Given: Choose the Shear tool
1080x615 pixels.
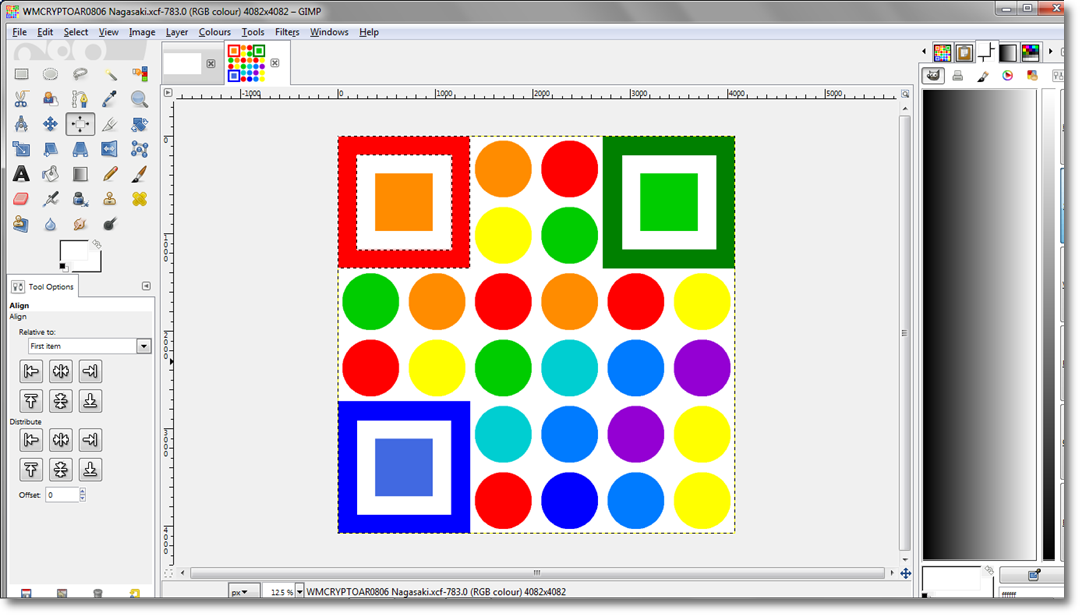Looking at the screenshot, I should 50,149.
